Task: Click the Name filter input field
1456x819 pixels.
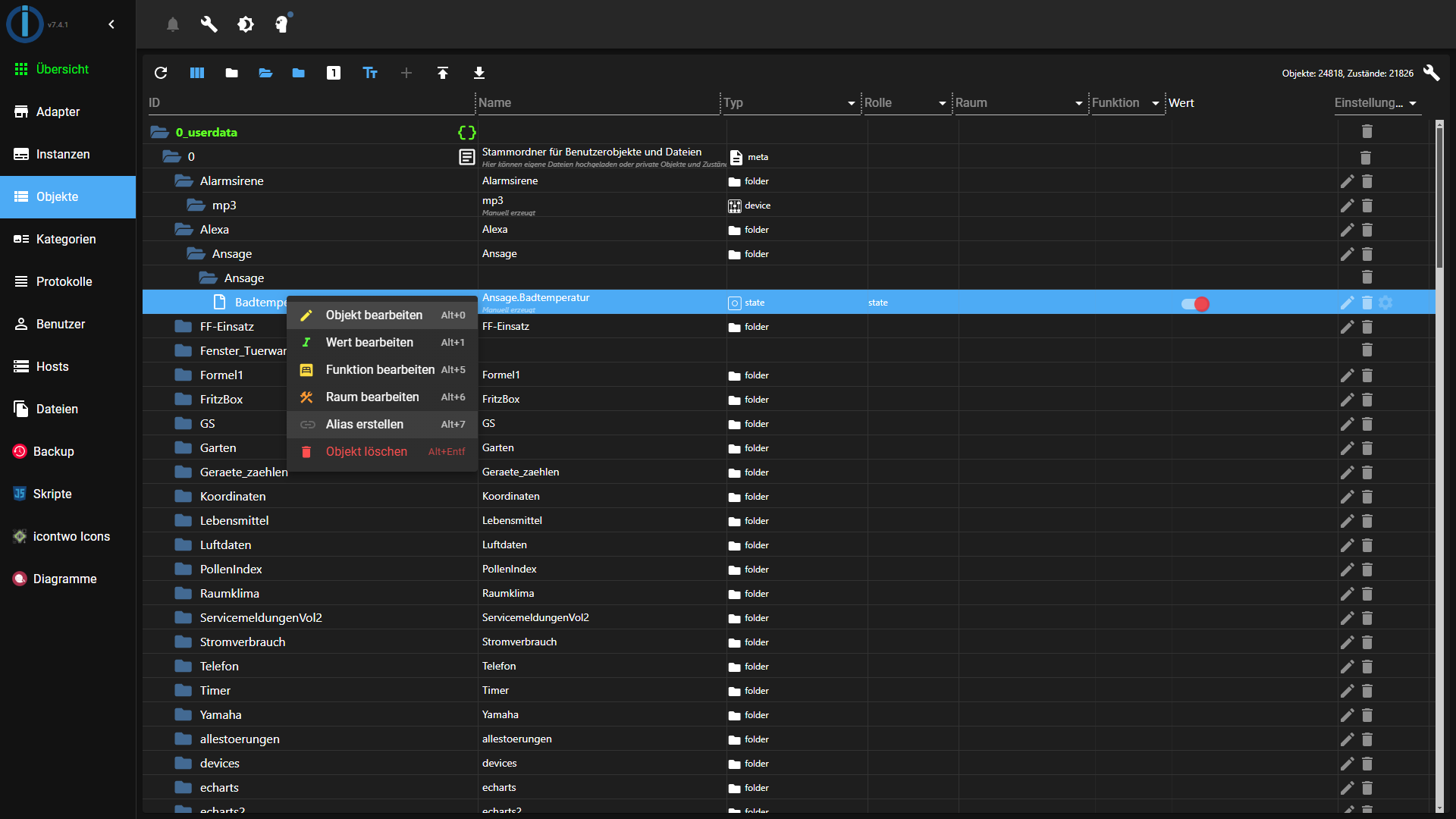Action: pyautogui.click(x=598, y=103)
